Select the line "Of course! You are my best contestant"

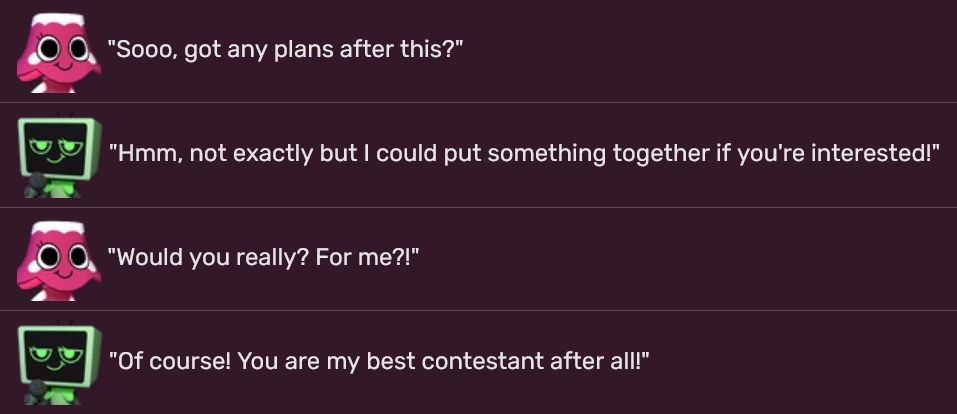pos(378,361)
